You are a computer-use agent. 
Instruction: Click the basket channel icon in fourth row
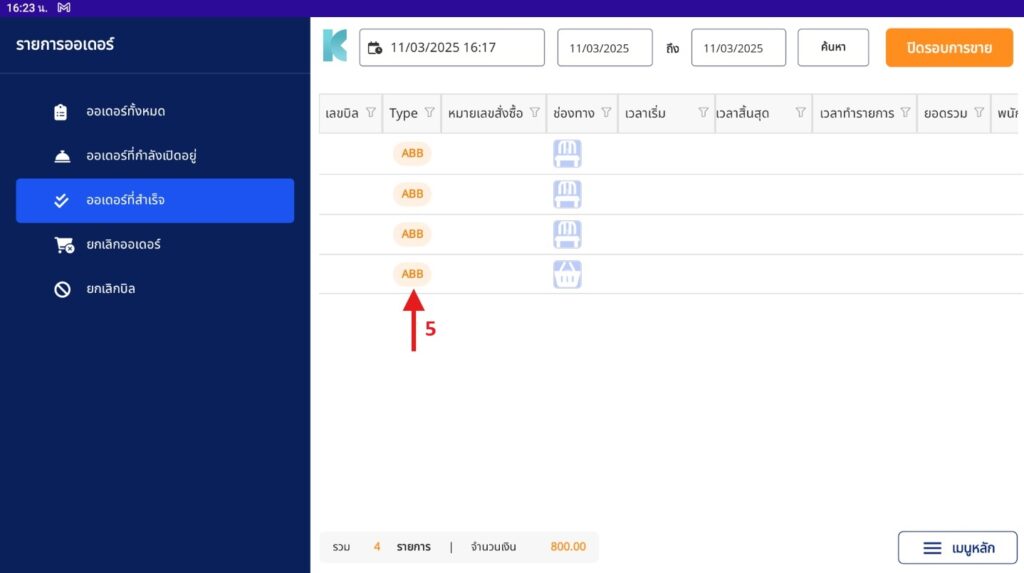click(567, 274)
